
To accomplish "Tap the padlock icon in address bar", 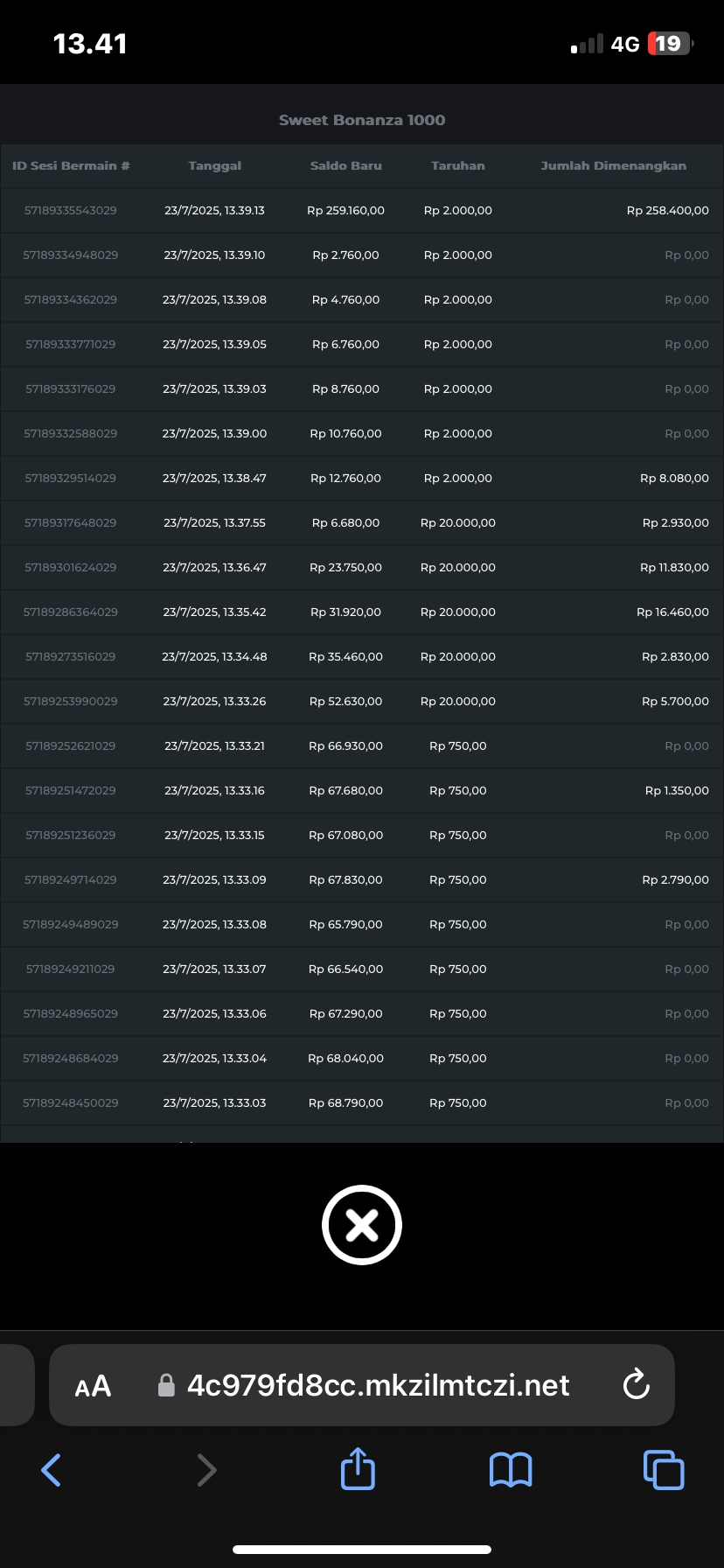I will click(166, 1385).
